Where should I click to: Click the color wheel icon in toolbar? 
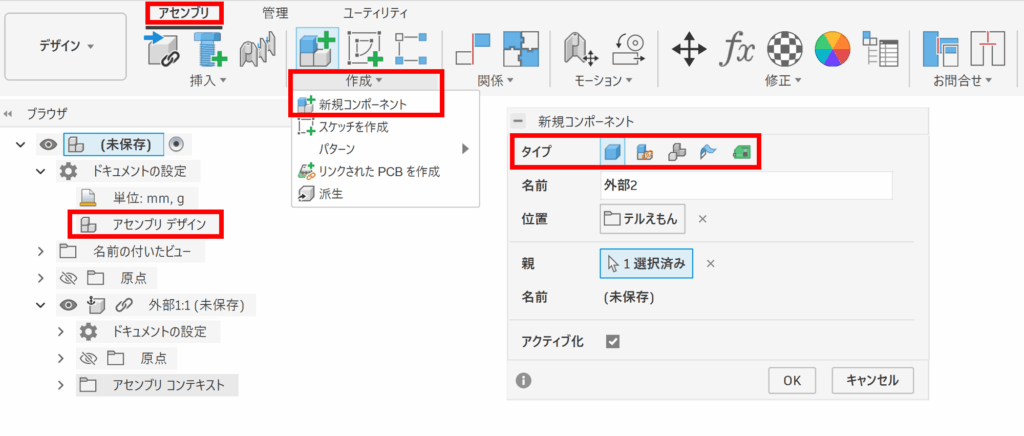pyautogui.click(x=832, y=48)
